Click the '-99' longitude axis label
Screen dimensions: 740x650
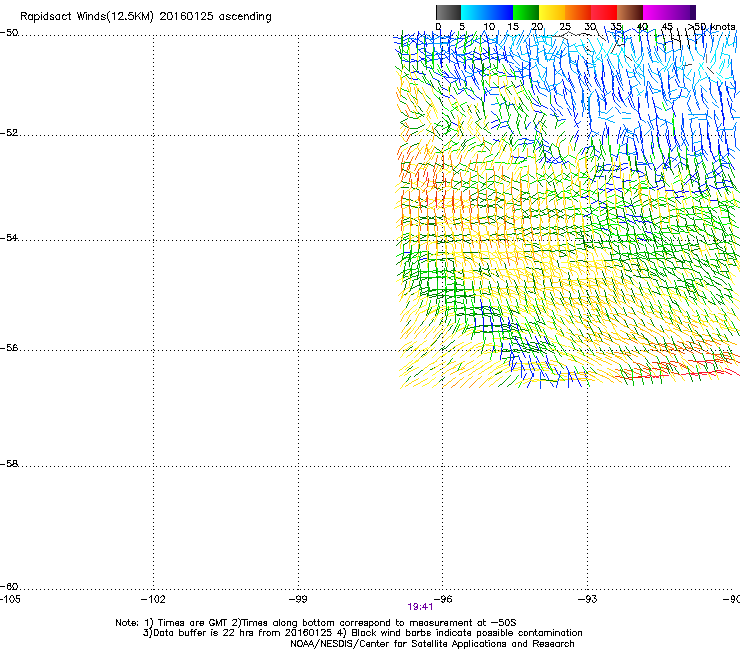click(298, 599)
